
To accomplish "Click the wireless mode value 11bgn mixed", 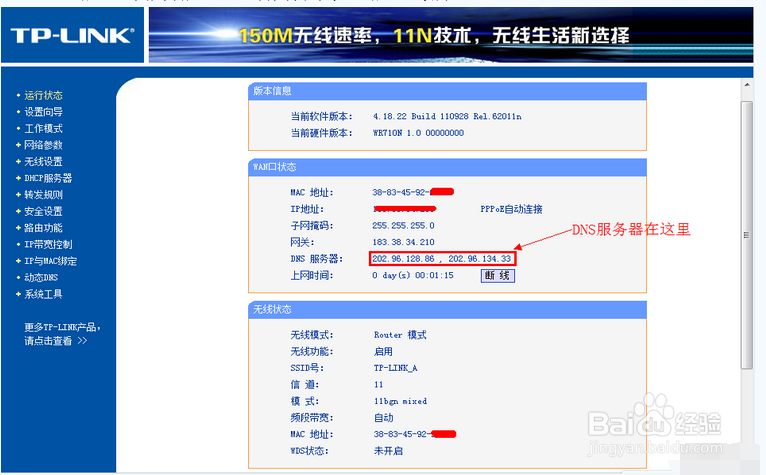I will pos(401,401).
